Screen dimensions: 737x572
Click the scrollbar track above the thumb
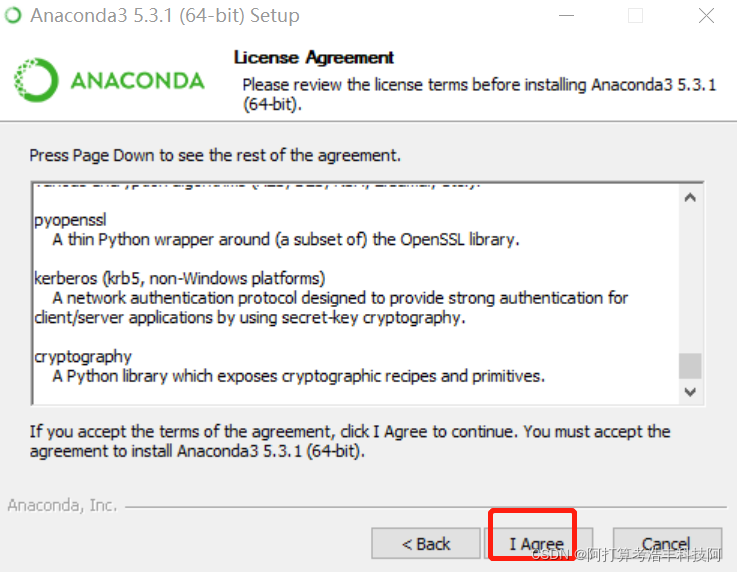[x=690, y=281]
